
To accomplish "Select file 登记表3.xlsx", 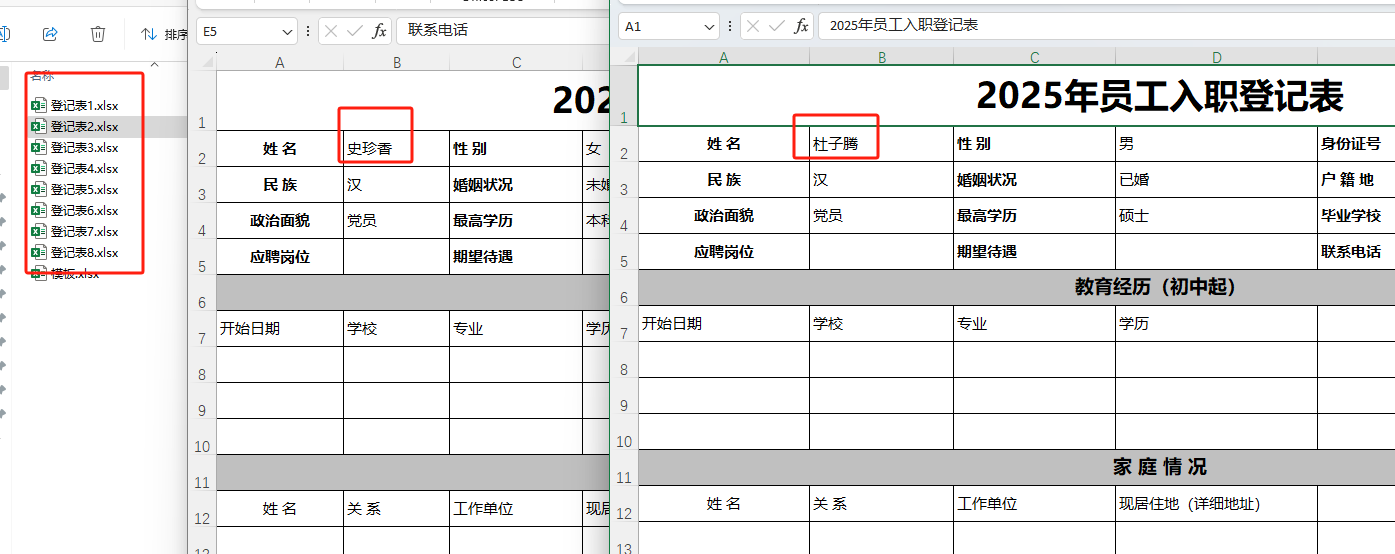I will [84, 147].
